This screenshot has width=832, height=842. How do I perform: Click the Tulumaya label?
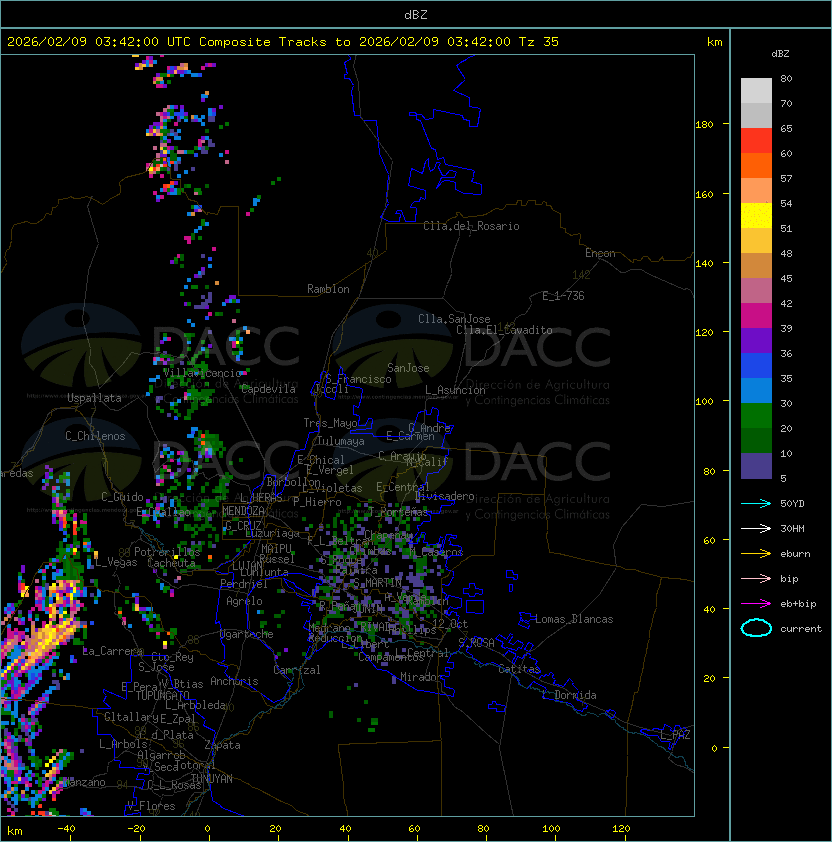click(x=341, y=441)
